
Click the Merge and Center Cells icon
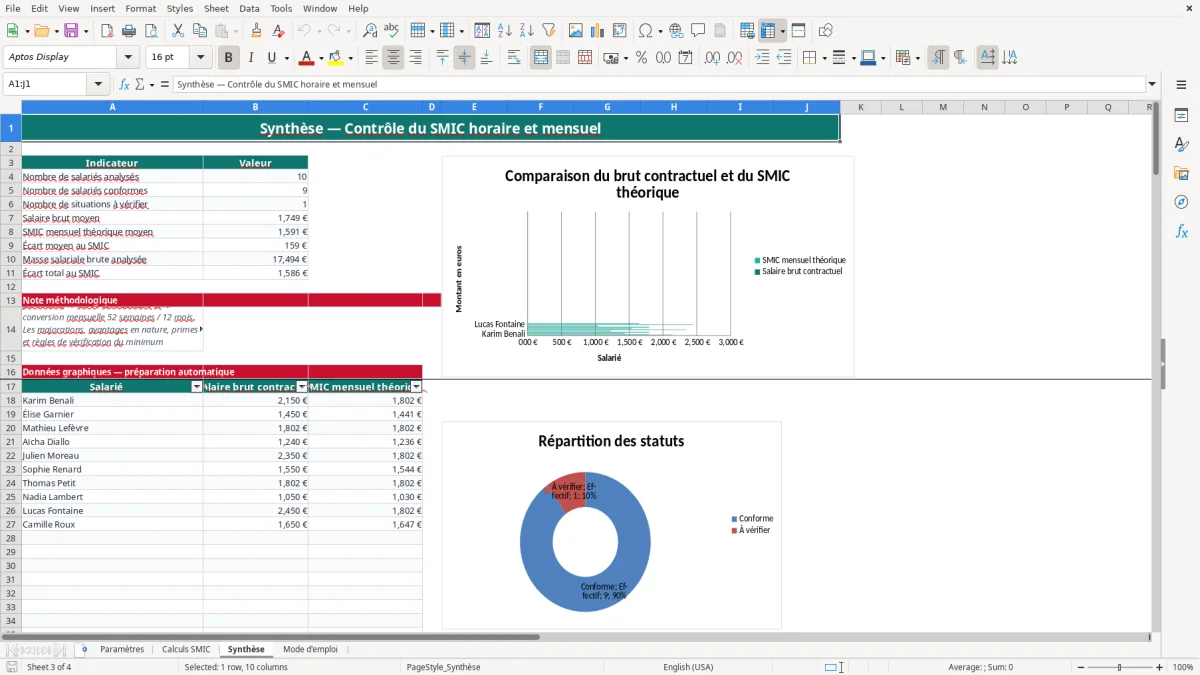541,58
